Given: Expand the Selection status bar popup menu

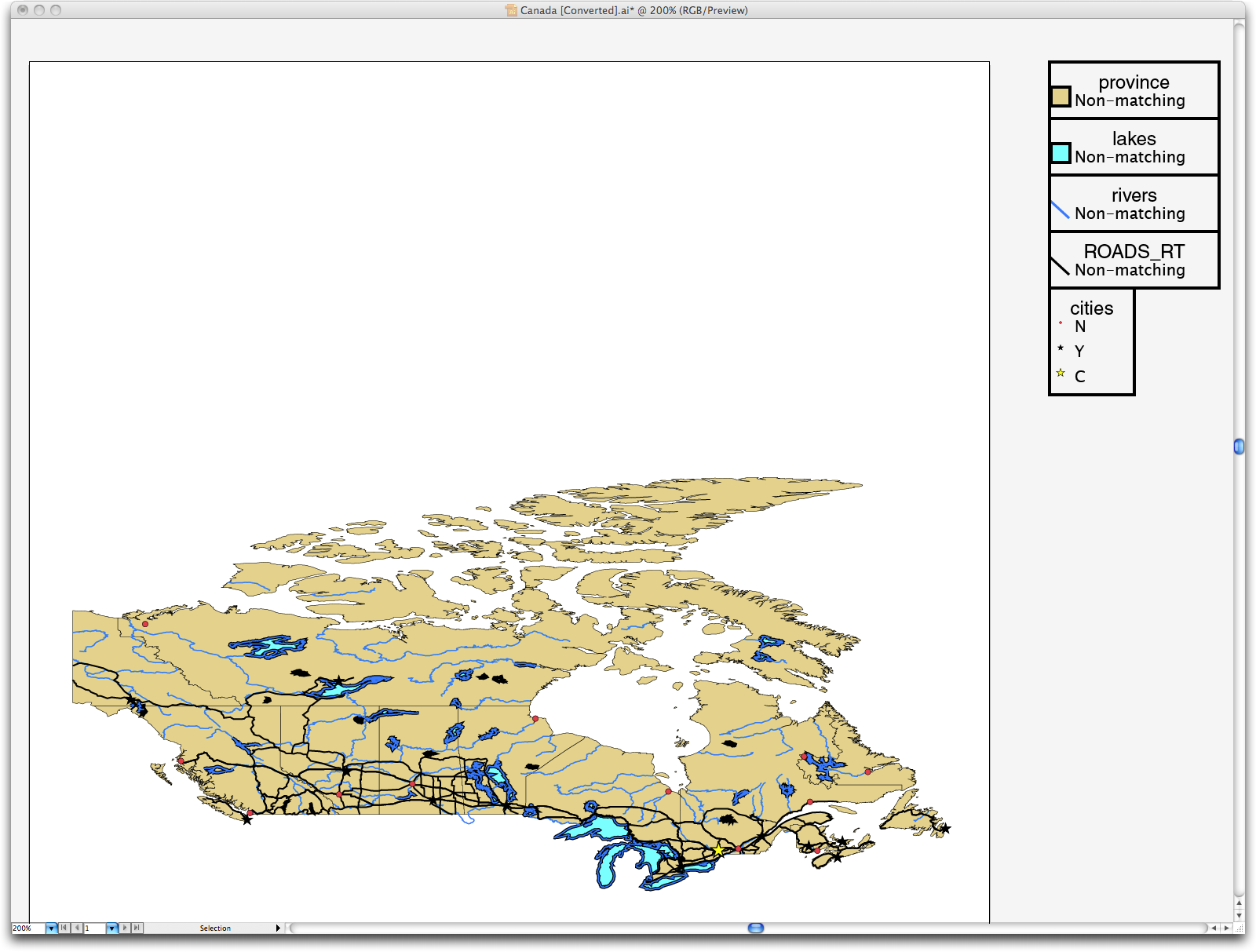Looking at the screenshot, I should click(278, 928).
